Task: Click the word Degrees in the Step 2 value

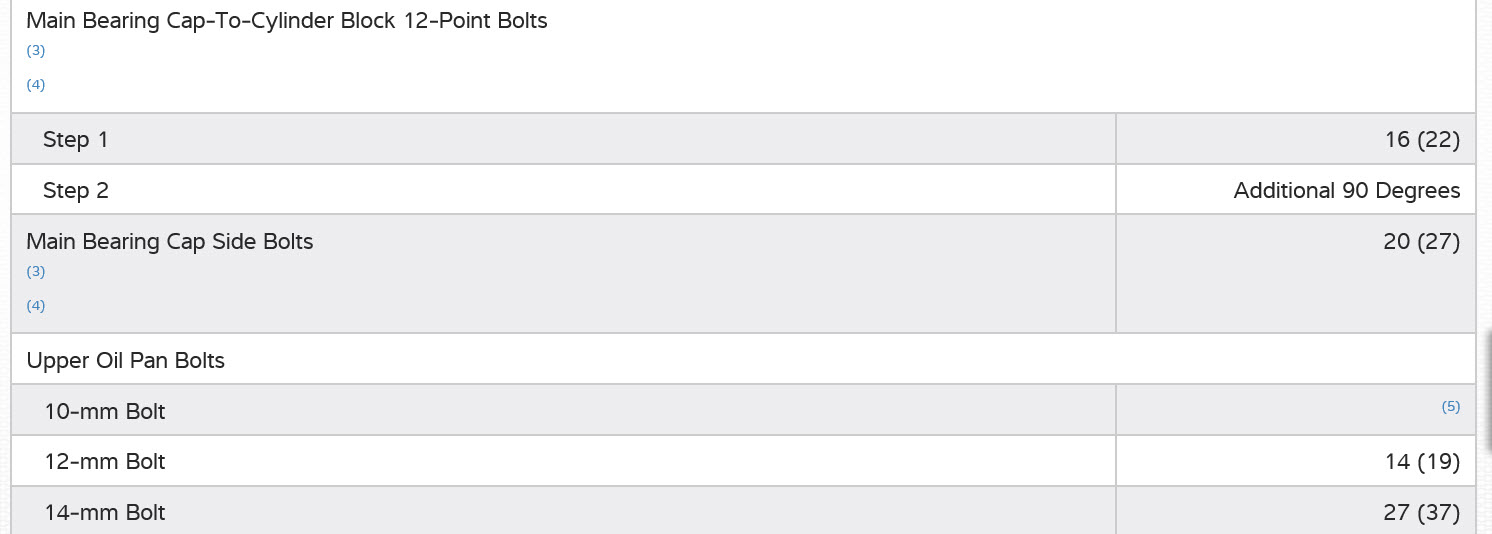Action: point(1417,191)
